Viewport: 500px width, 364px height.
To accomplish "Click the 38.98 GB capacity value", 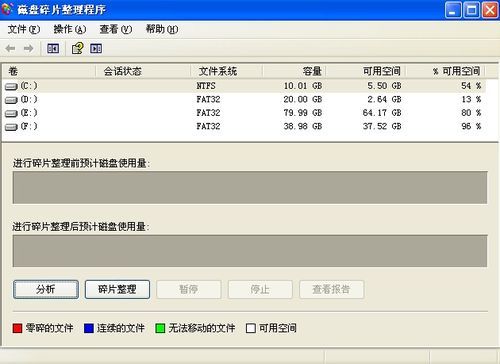I will click(x=303, y=126).
